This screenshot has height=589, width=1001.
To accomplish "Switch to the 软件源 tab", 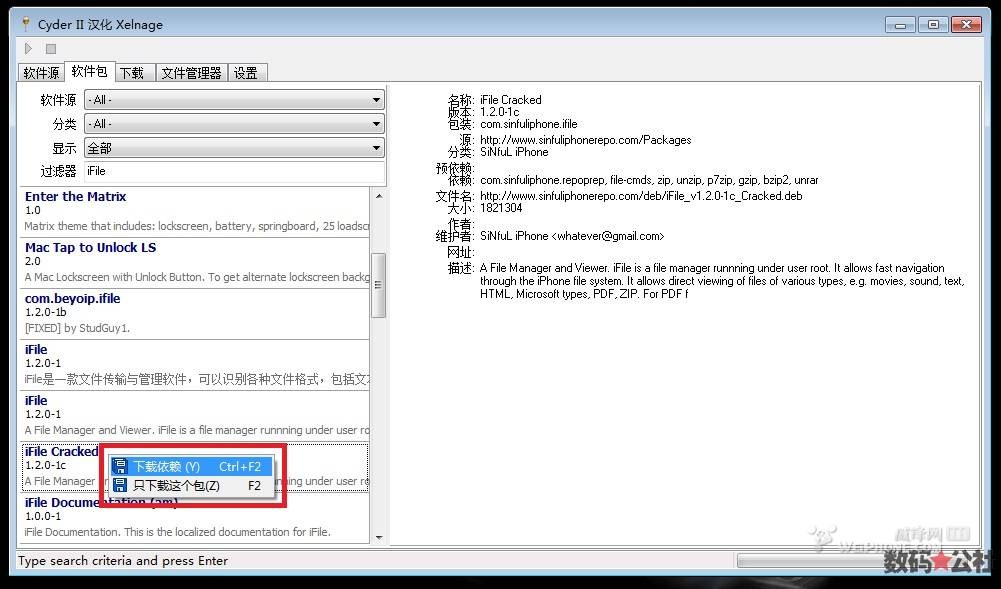I will 41,73.
